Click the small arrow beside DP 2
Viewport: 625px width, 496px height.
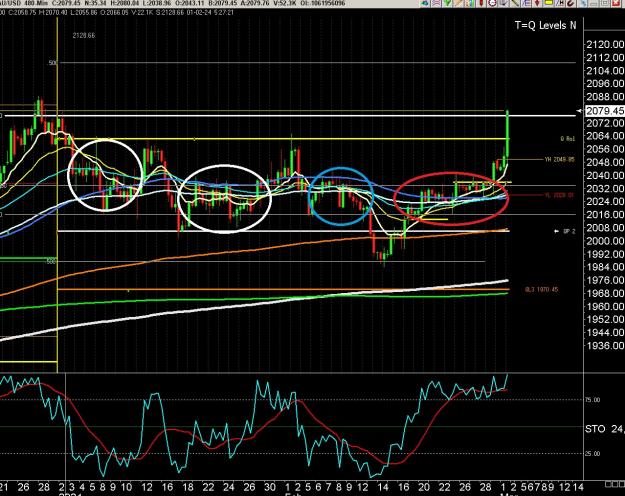click(x=557, y=231)
